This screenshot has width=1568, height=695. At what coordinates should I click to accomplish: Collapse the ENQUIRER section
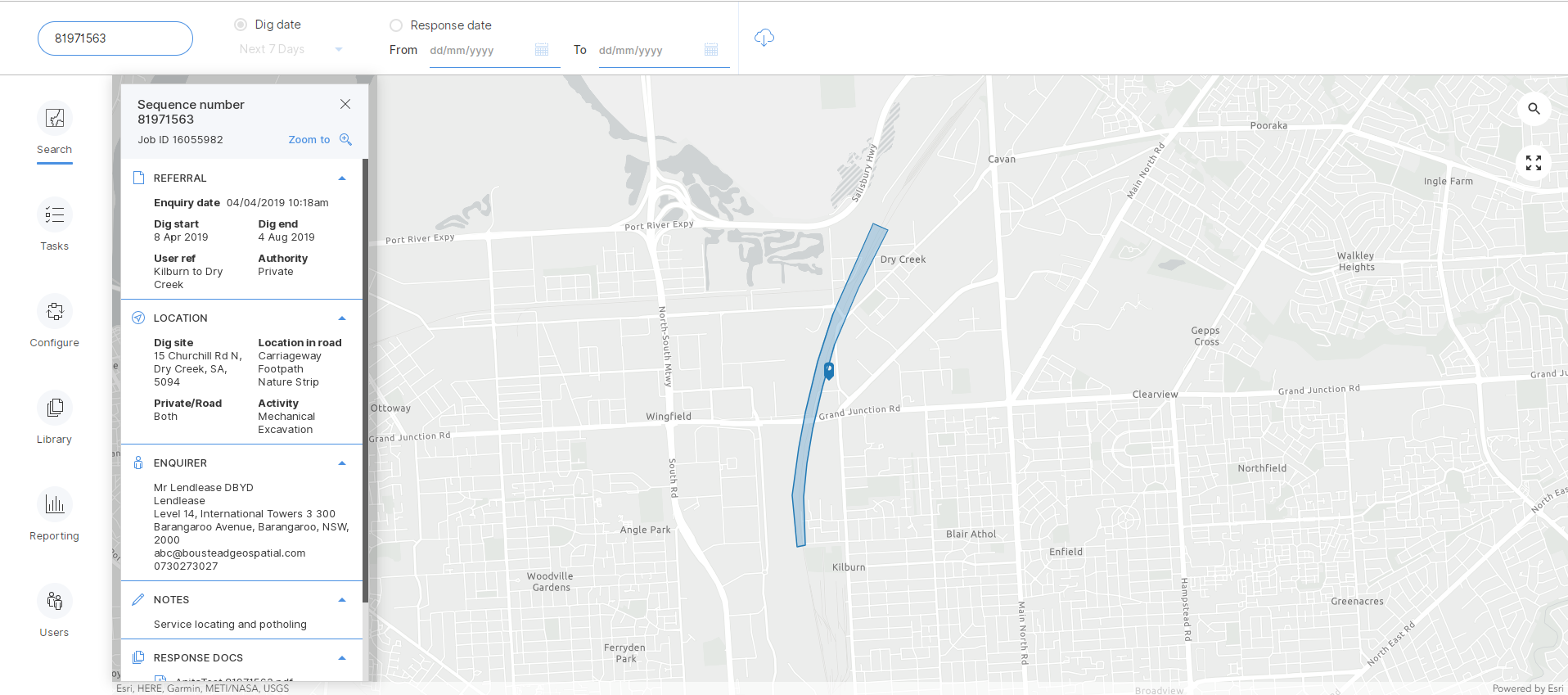342,463
